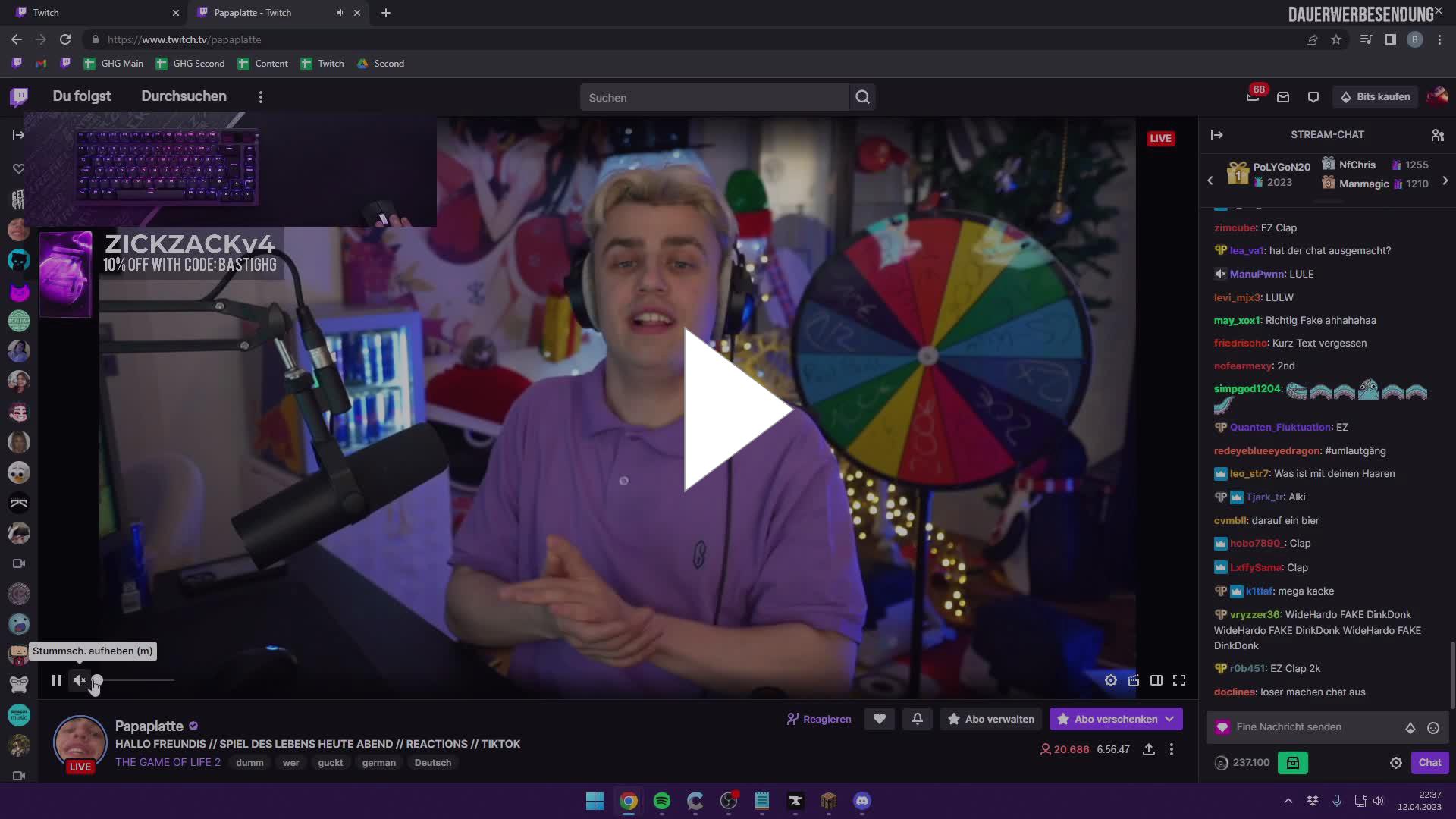Switch to the Du folgst tab

pyautogui.click(x=81, y=96)
